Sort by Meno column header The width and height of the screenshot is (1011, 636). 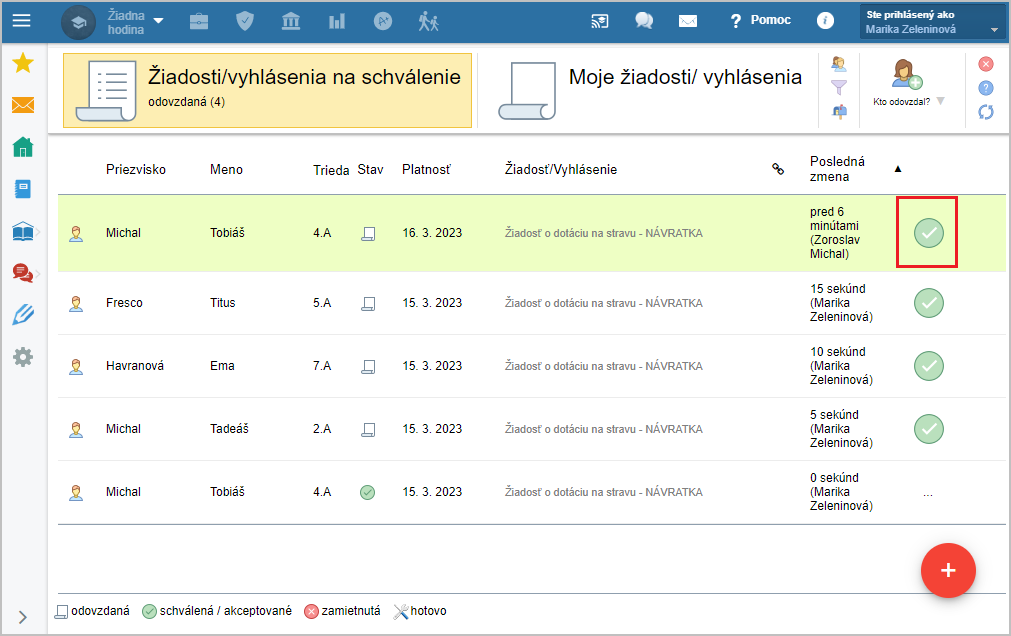point(226,170)
